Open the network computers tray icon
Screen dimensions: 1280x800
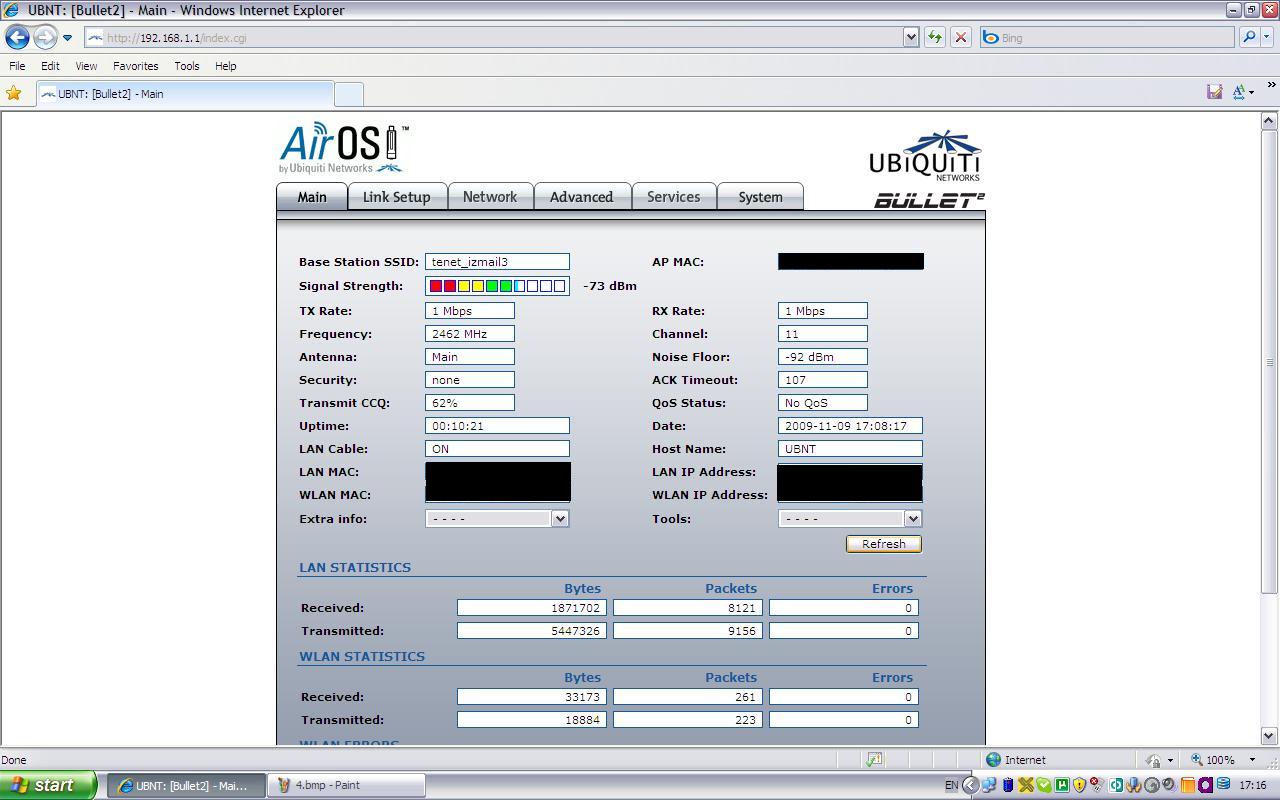(x=989, y=785)
